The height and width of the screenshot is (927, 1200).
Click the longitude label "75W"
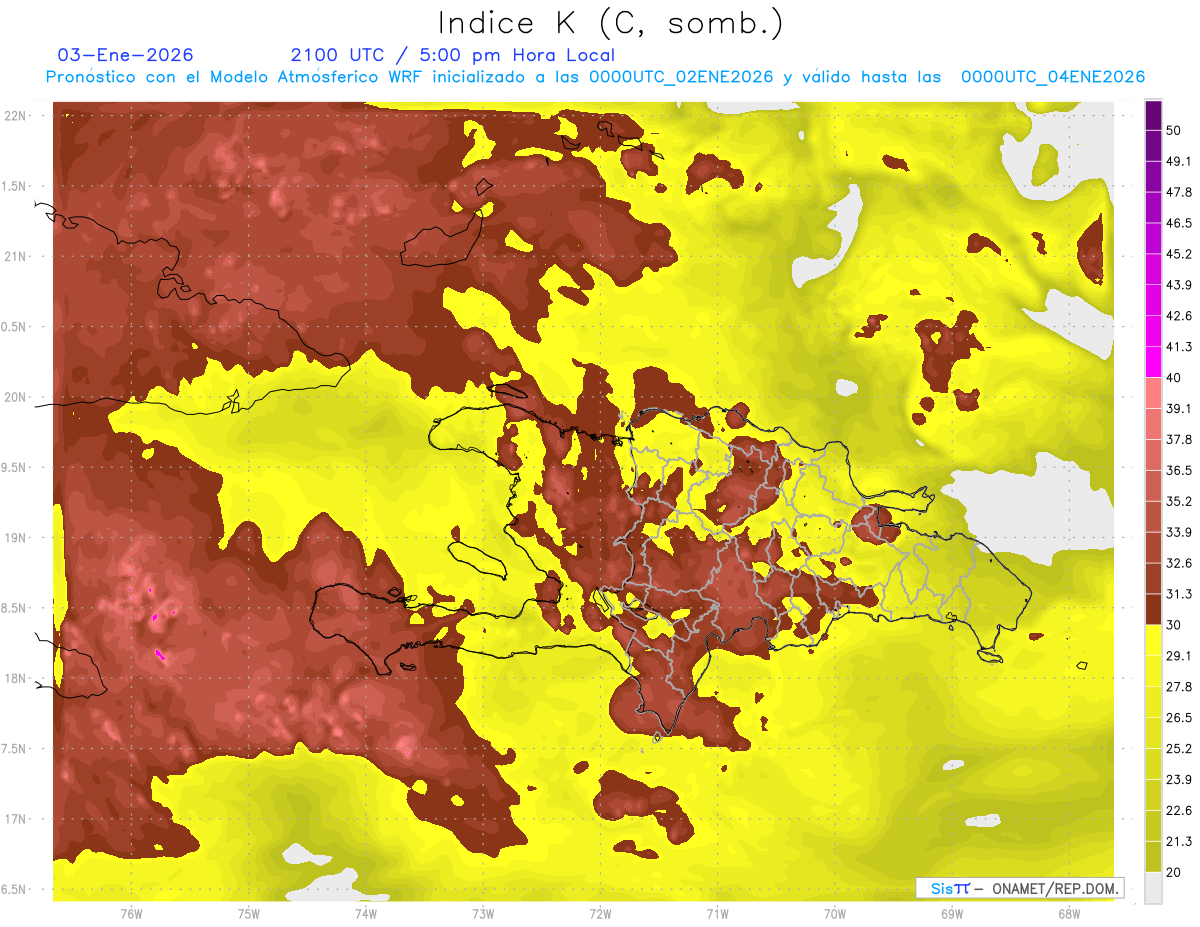248,914
